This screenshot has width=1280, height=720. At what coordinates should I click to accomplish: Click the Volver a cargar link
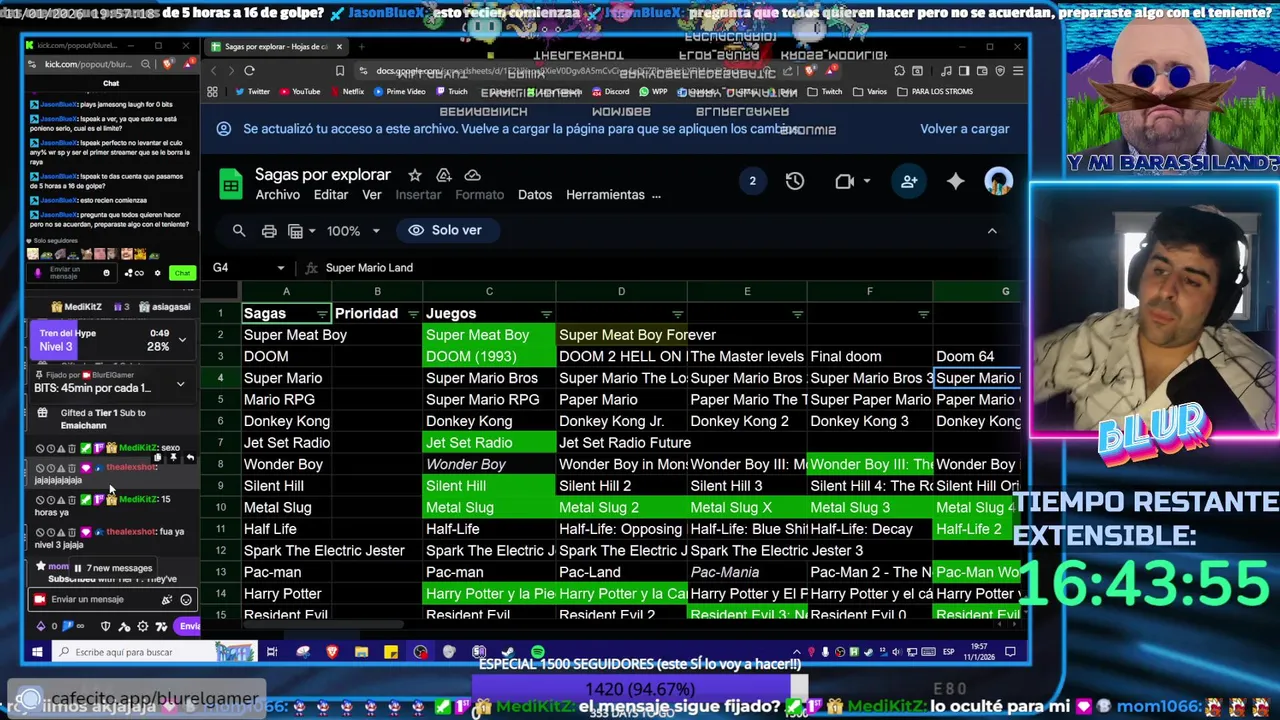tap(965, 129)
